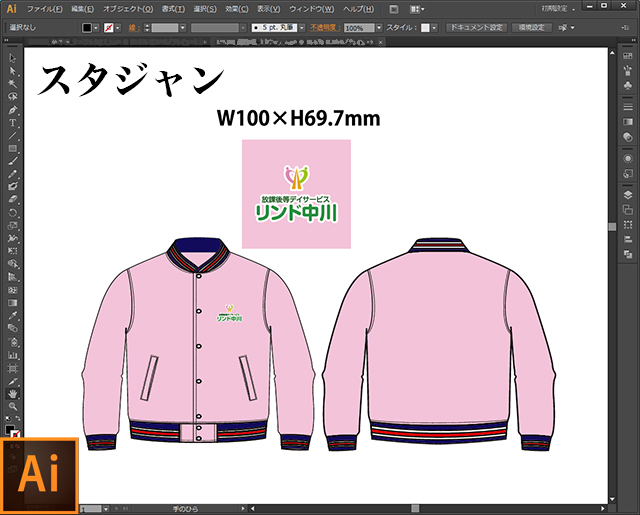The width and height of the screenshot is (640, 515).
Task: Open the Gradient panel icon in dock
Action: click(628, 122)
